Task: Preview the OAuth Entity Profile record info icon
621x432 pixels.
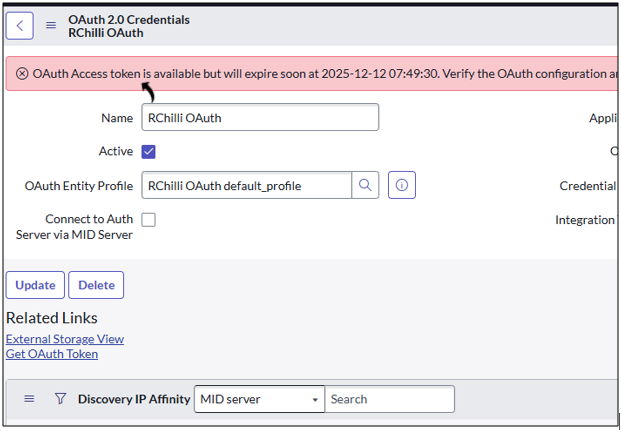Action: pyautogui.click(x=402, y=185)
